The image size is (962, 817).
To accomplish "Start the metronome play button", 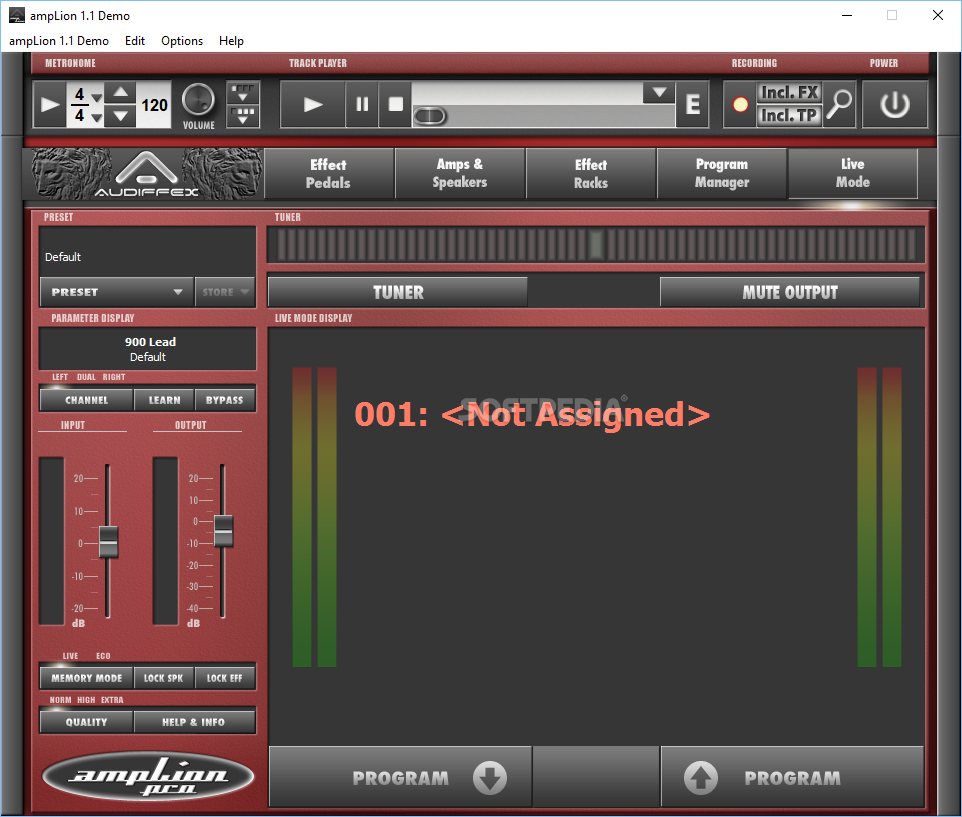I will pyautogui.click(x=49, y=104).
